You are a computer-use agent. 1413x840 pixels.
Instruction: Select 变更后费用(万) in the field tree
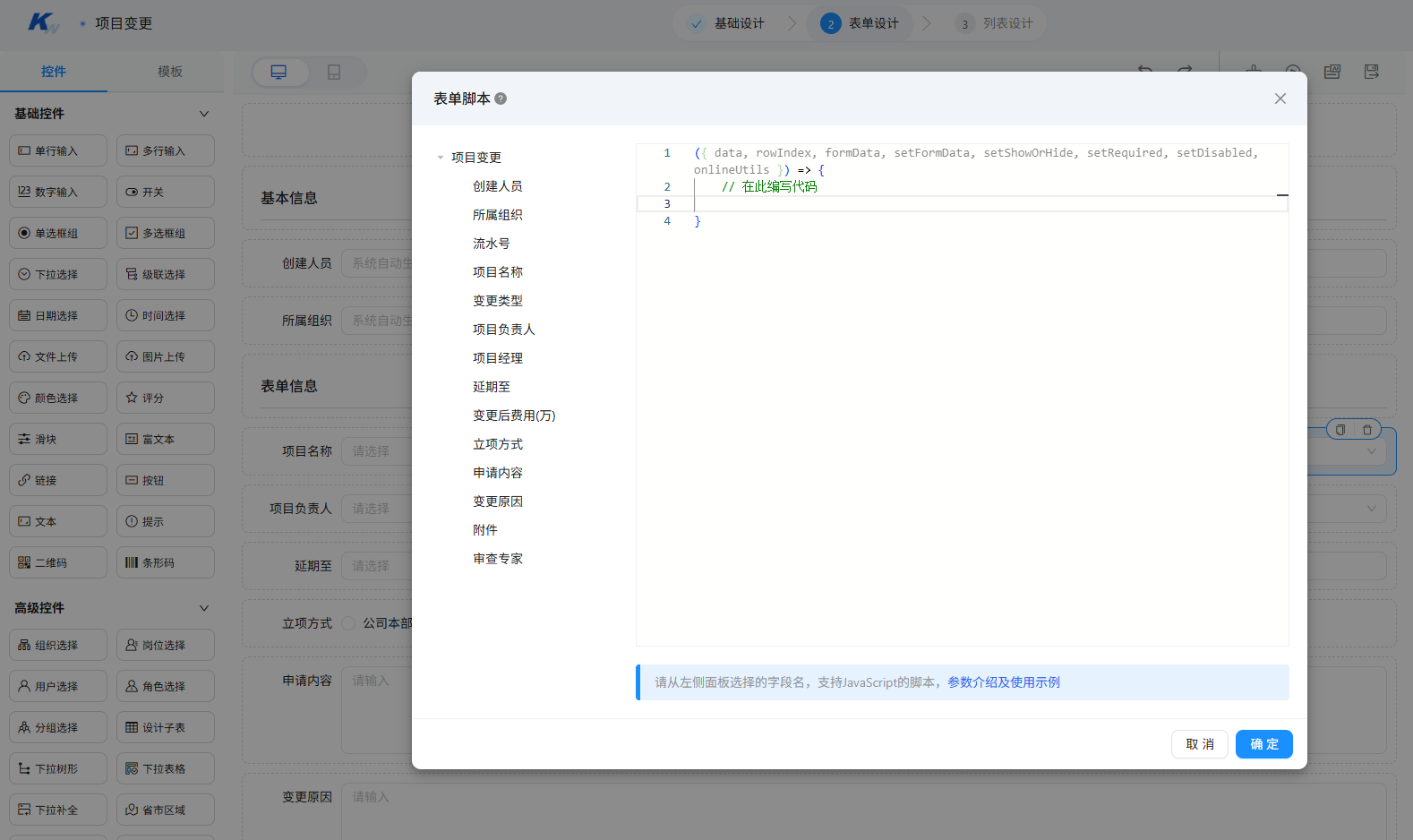(514, 416)
